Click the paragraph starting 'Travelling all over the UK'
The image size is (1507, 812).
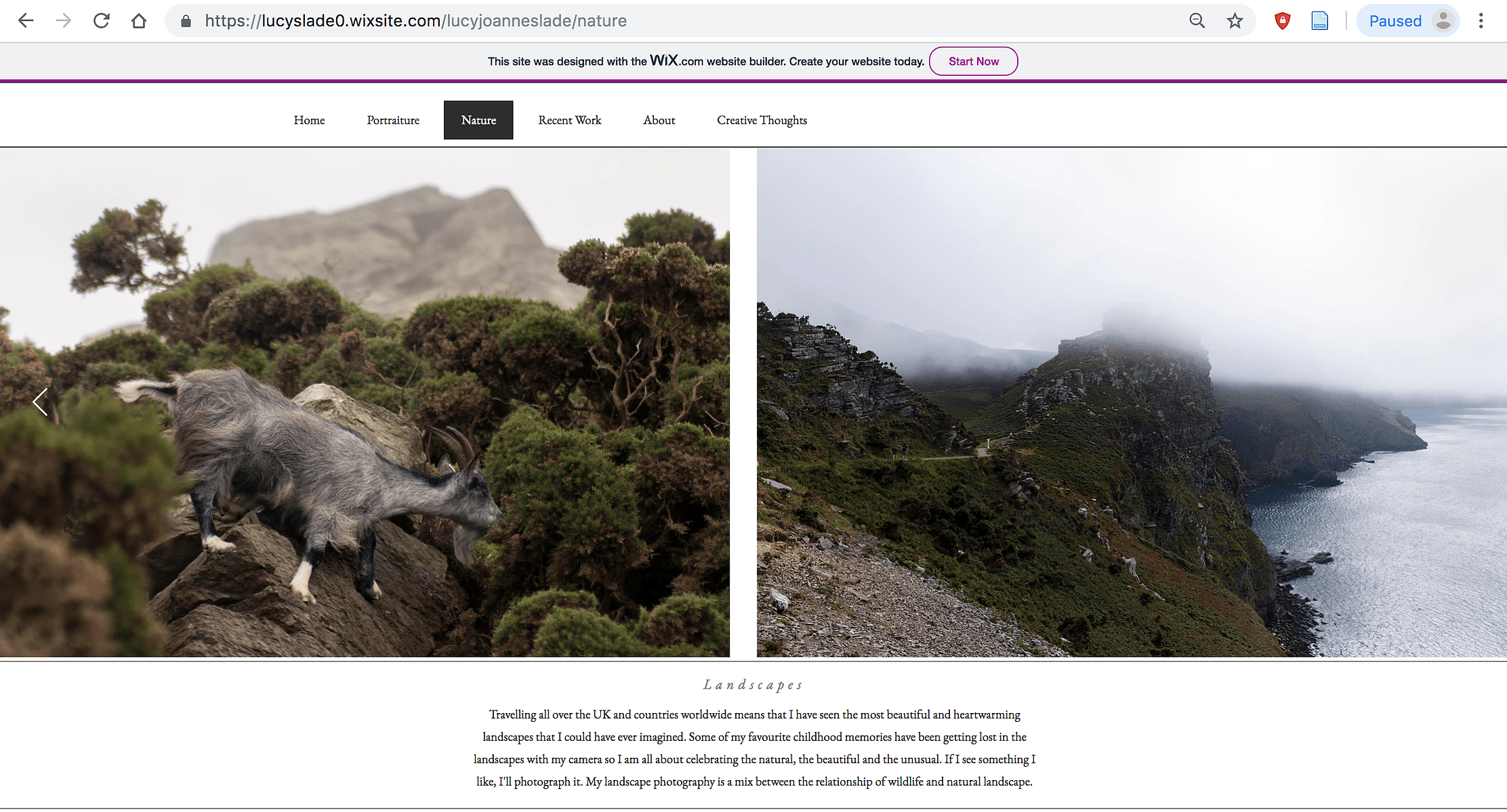pyautogui.click(x=754, y=748)
